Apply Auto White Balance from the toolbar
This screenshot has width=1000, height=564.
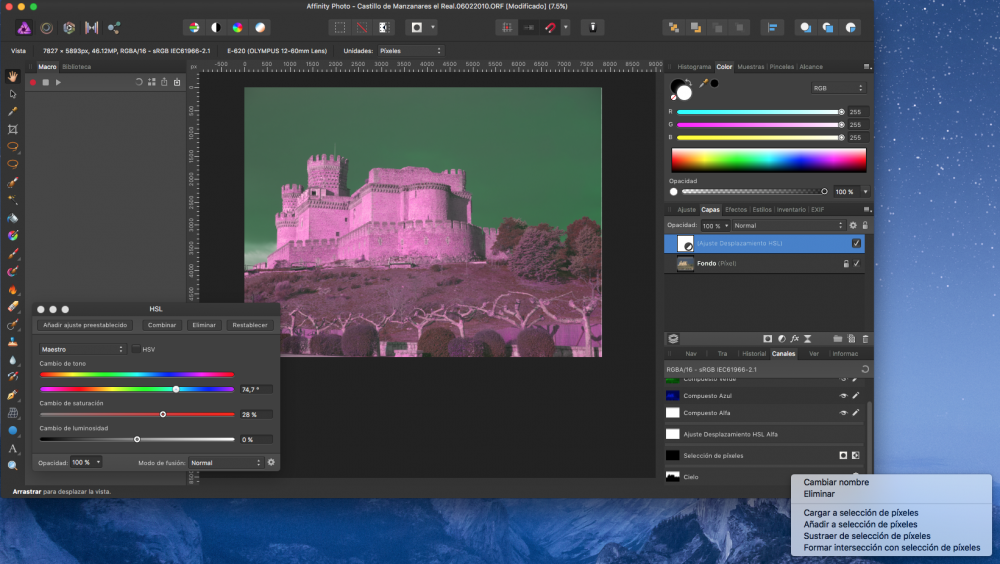(x=260, y=27)
